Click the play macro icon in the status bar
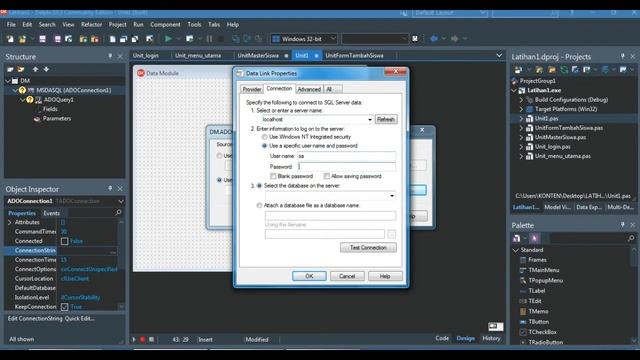 (x=134, y=339)
